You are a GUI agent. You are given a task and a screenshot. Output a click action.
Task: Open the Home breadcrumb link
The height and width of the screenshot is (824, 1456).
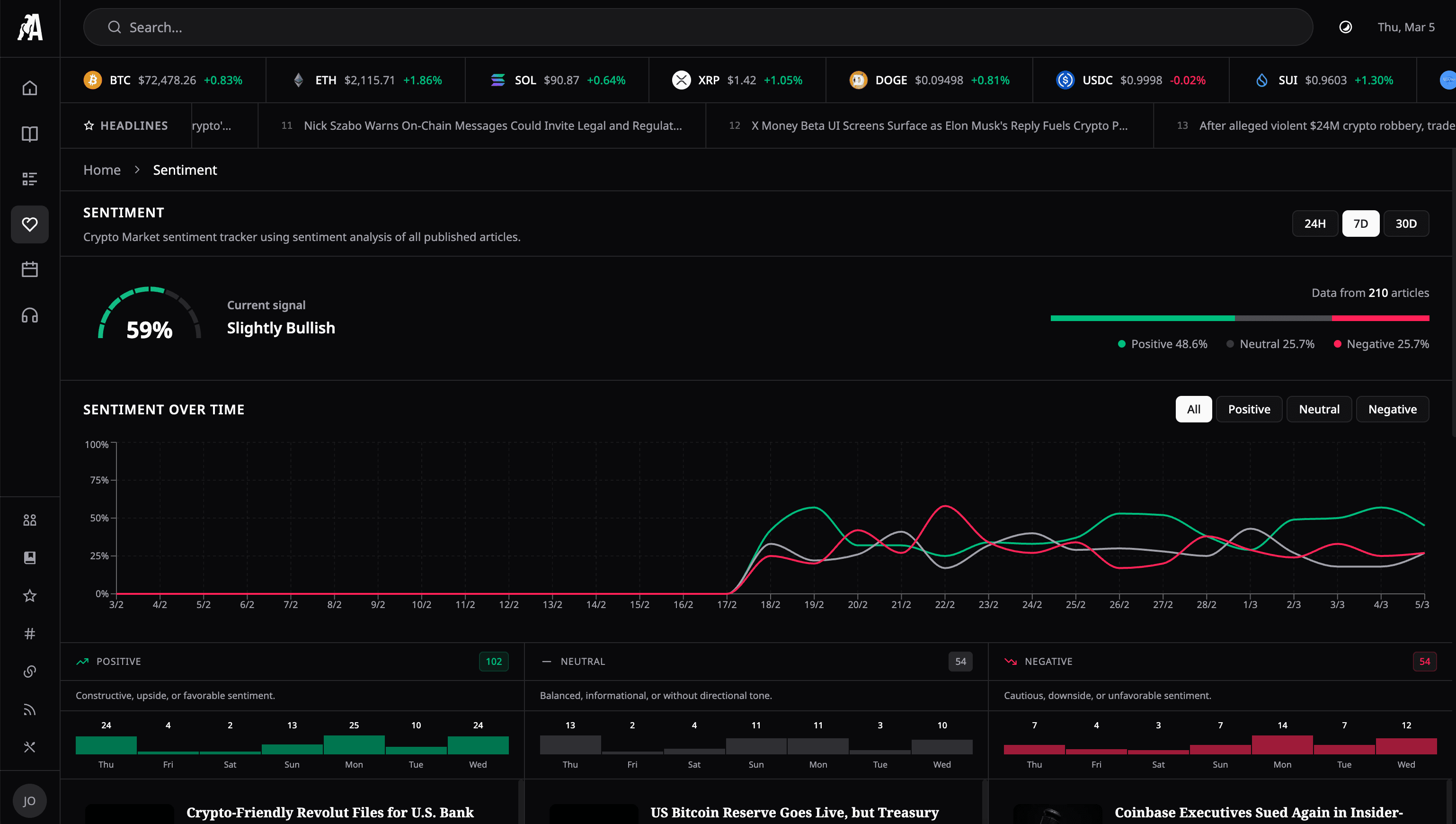pos(102,169)
